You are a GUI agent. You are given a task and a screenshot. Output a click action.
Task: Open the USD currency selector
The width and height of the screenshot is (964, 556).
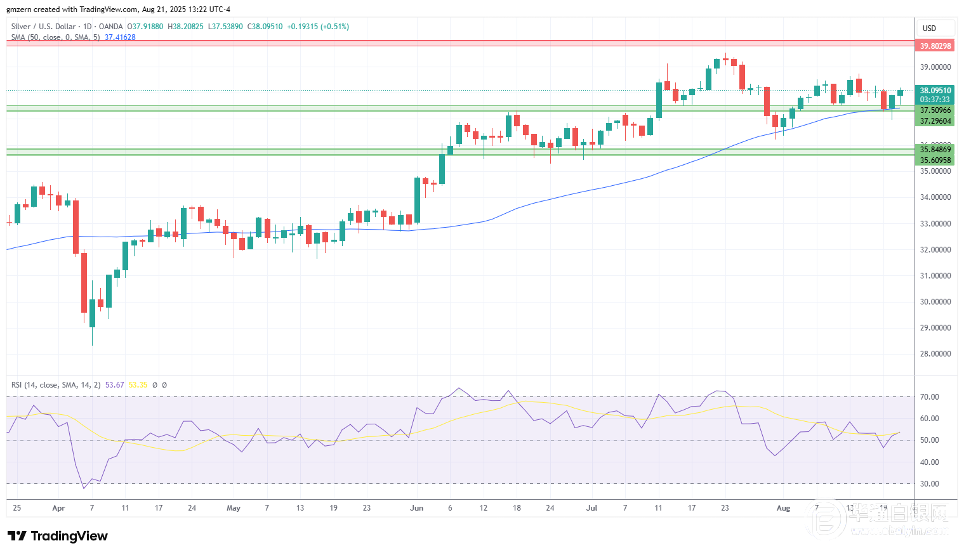929,28
